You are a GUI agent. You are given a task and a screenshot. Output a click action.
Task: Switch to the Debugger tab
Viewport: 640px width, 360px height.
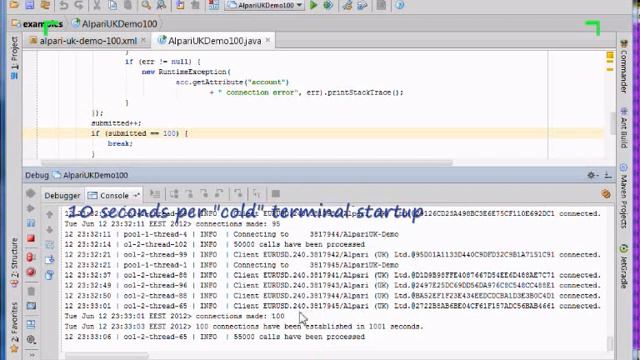pos(62,196)
